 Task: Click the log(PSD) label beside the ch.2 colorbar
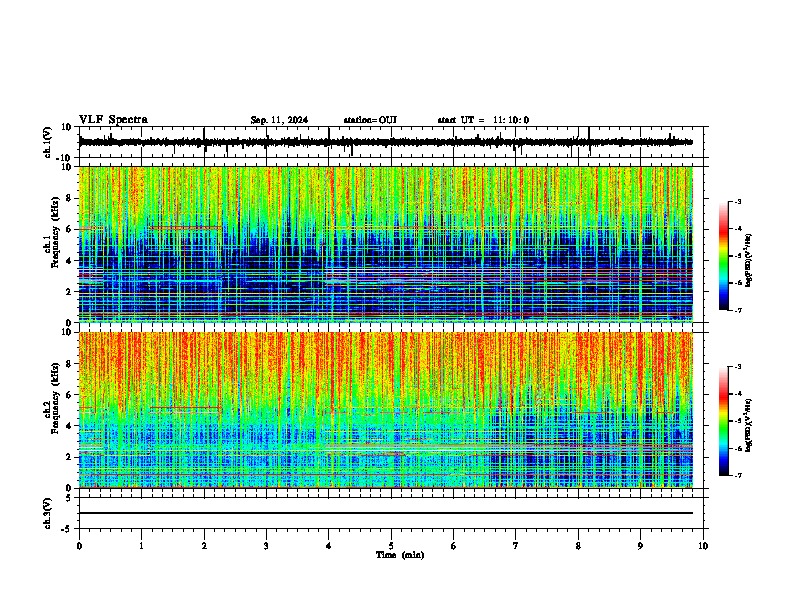(748, 425)
